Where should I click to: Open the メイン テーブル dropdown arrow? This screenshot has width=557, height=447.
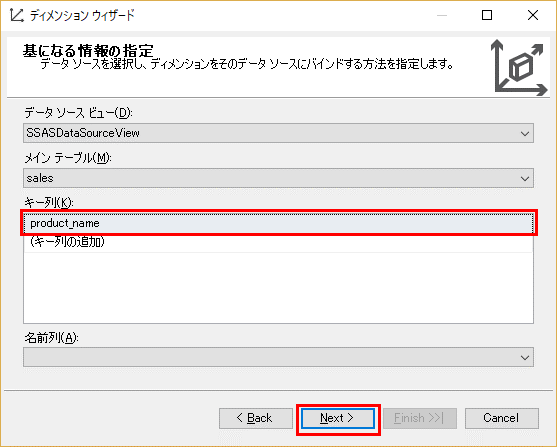(525, 178)
